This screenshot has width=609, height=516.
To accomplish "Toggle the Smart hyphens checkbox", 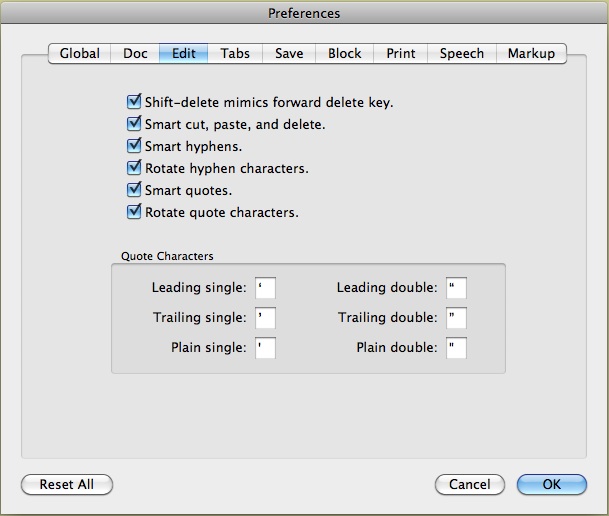I will [134, 146].
